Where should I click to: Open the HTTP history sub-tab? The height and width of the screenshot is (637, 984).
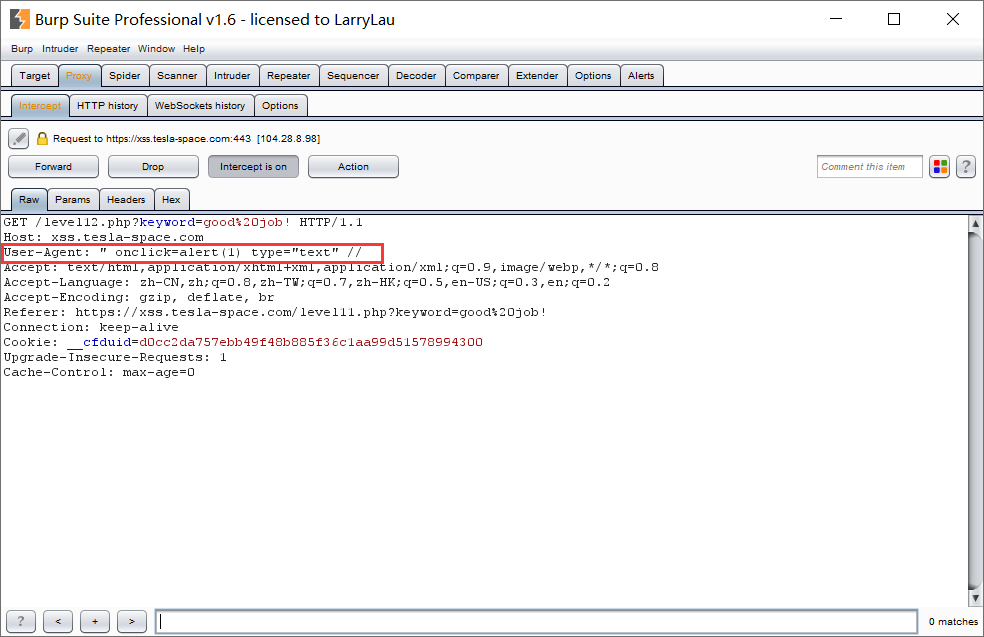pos(107,106)
